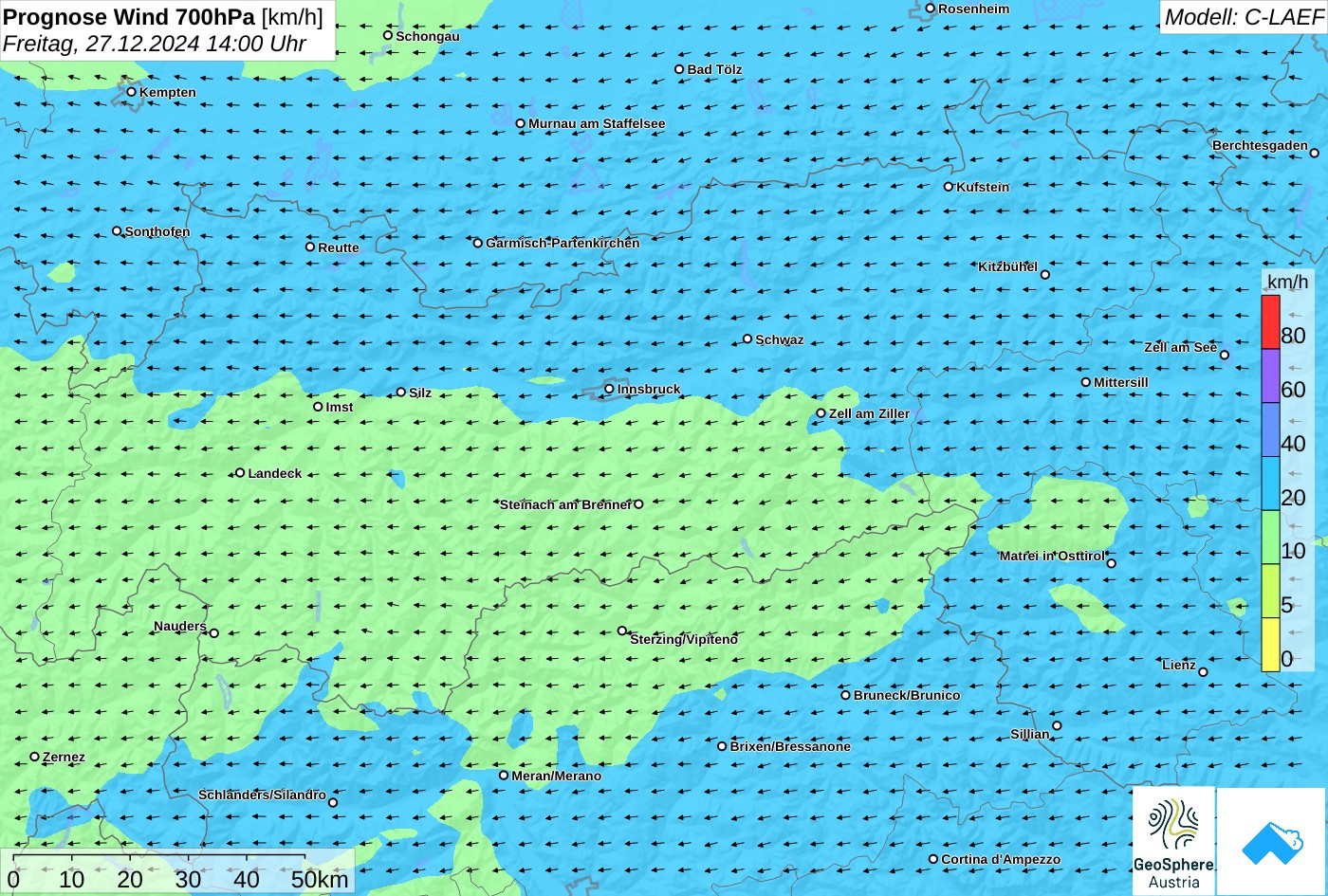Click the Rosenheim city marker dot

931,9
